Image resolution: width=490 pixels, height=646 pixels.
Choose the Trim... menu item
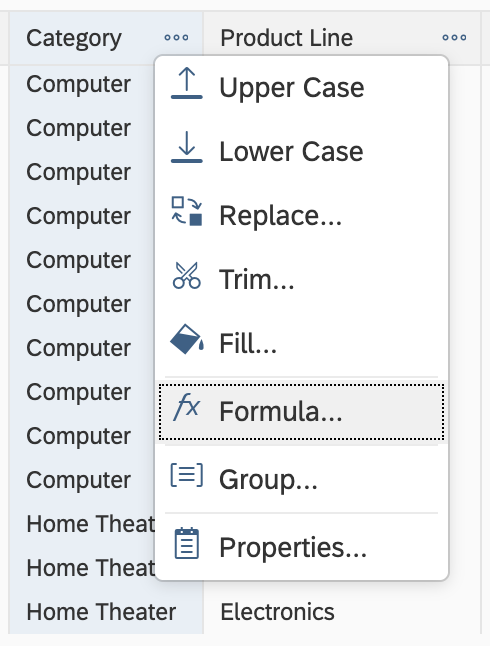click(x=302, y=279)
